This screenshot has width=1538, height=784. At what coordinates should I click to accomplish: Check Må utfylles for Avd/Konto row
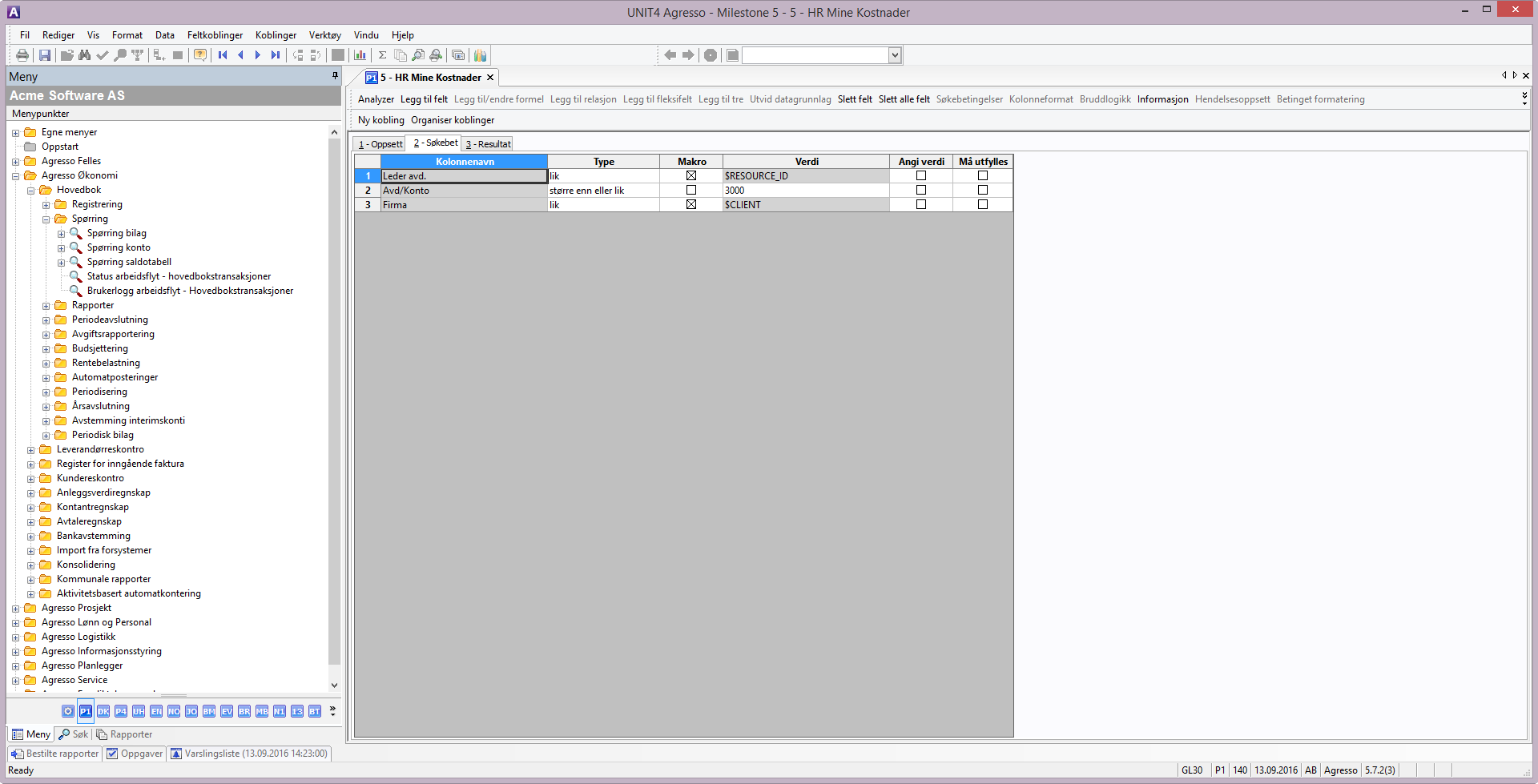[x=983, y=190]
